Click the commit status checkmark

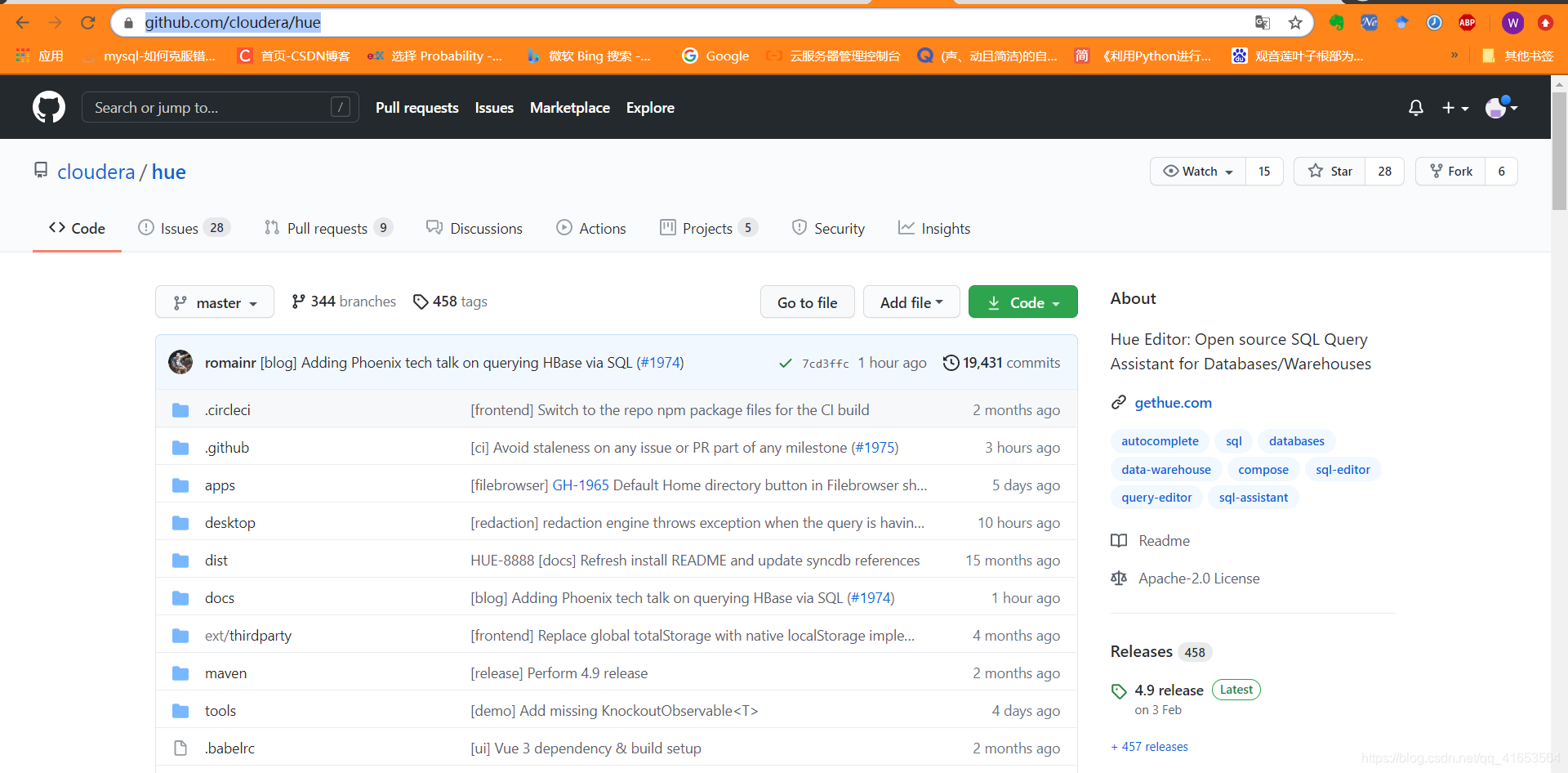[x=785, y=363]
